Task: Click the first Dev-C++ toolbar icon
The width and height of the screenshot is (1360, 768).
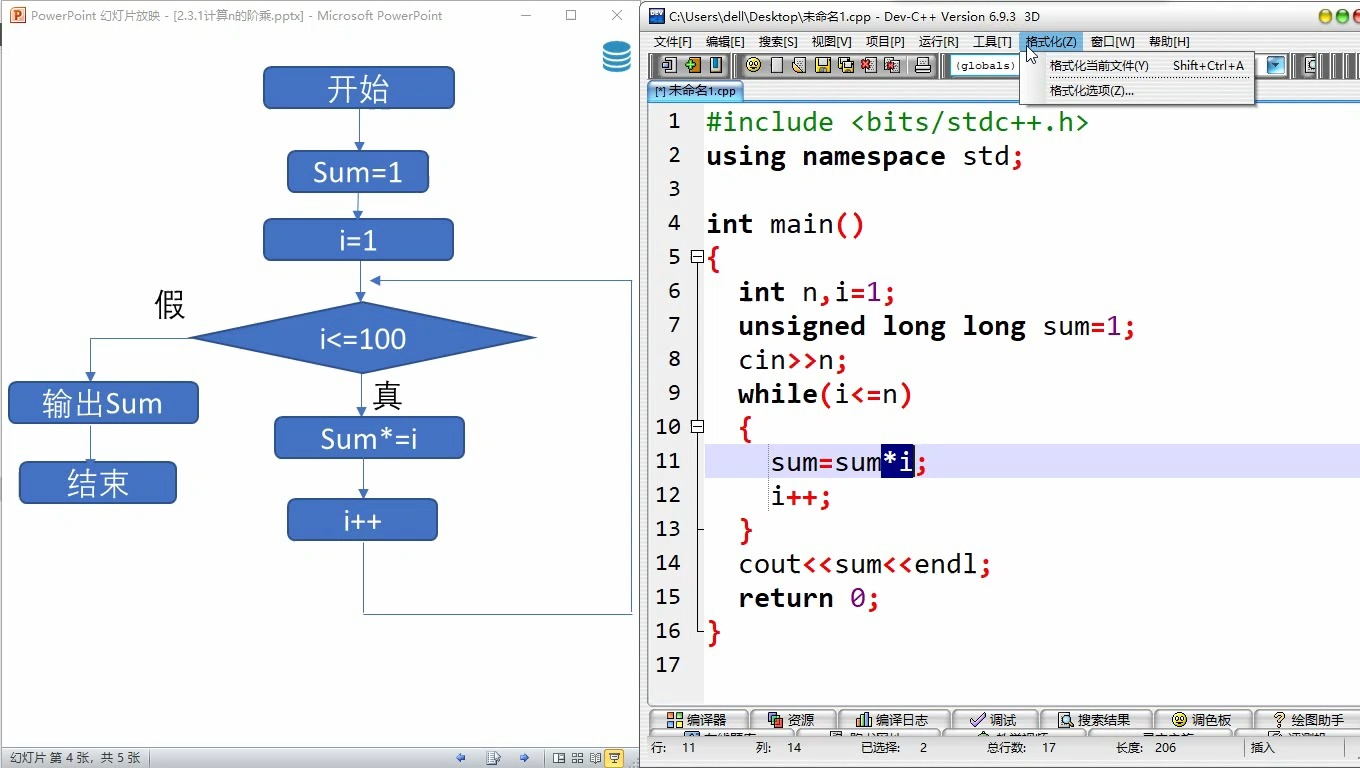Action: (669, 65)
